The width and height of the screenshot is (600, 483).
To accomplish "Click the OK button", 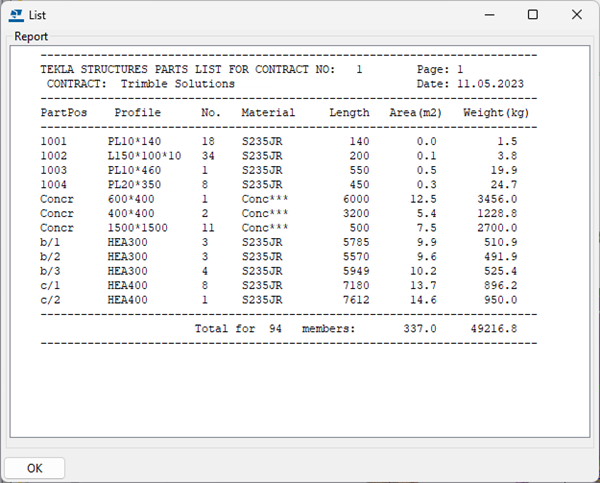I will point(35,468).
